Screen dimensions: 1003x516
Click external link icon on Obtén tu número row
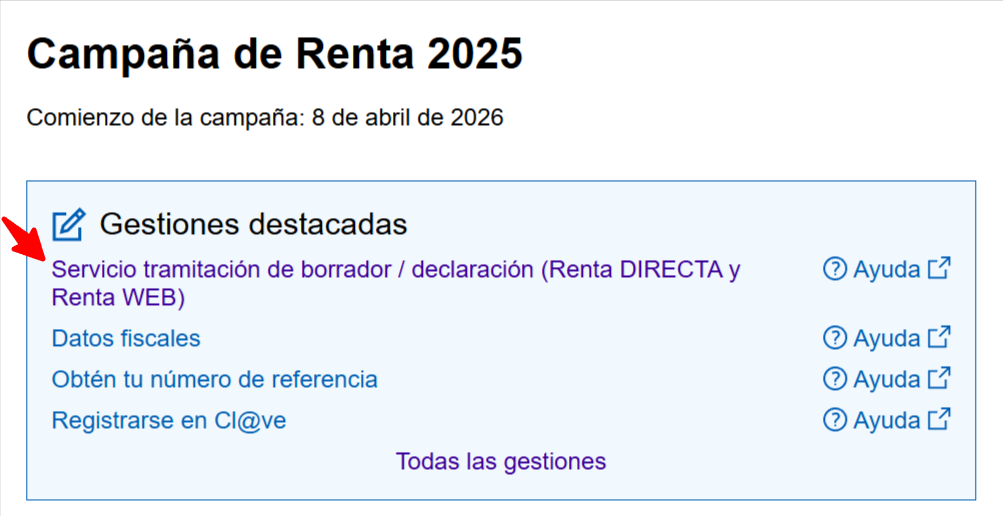(x=939, y=379)
